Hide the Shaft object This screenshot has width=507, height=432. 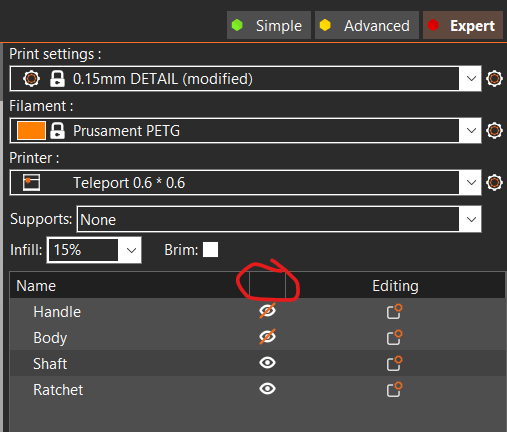click(267, 363)
